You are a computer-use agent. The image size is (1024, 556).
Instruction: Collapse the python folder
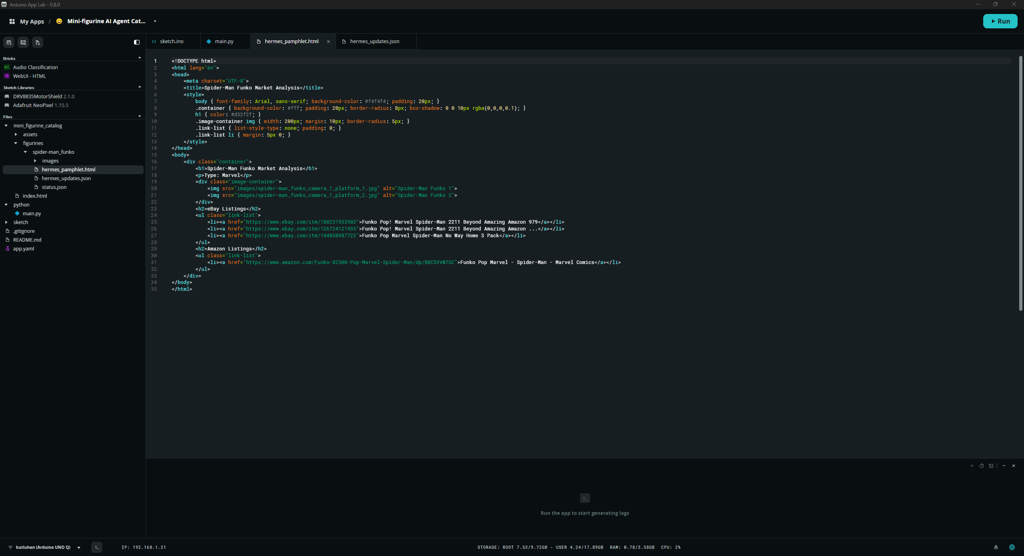[x=7, y=204]
